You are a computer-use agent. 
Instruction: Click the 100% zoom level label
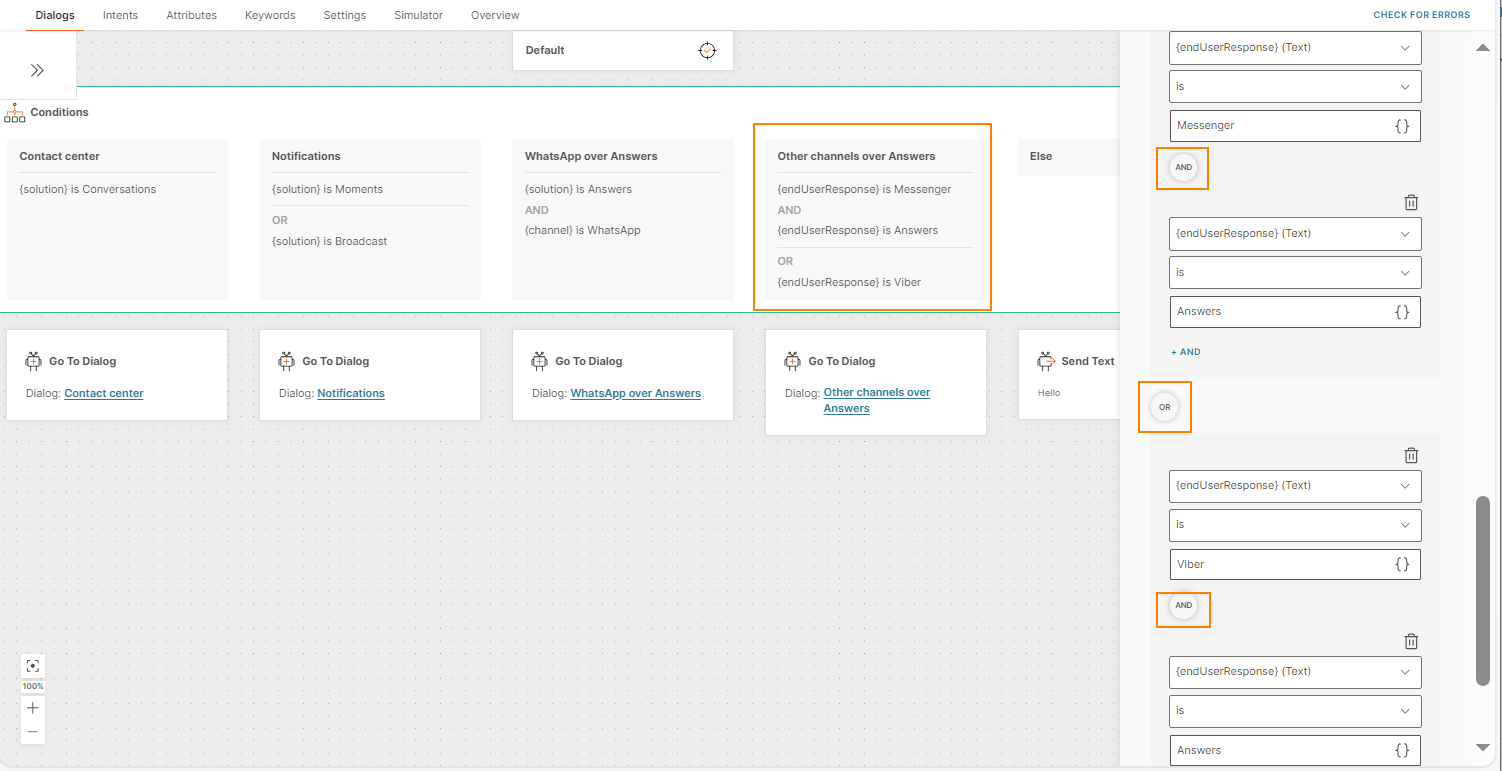pyautogui.click(x=33, y=686)
